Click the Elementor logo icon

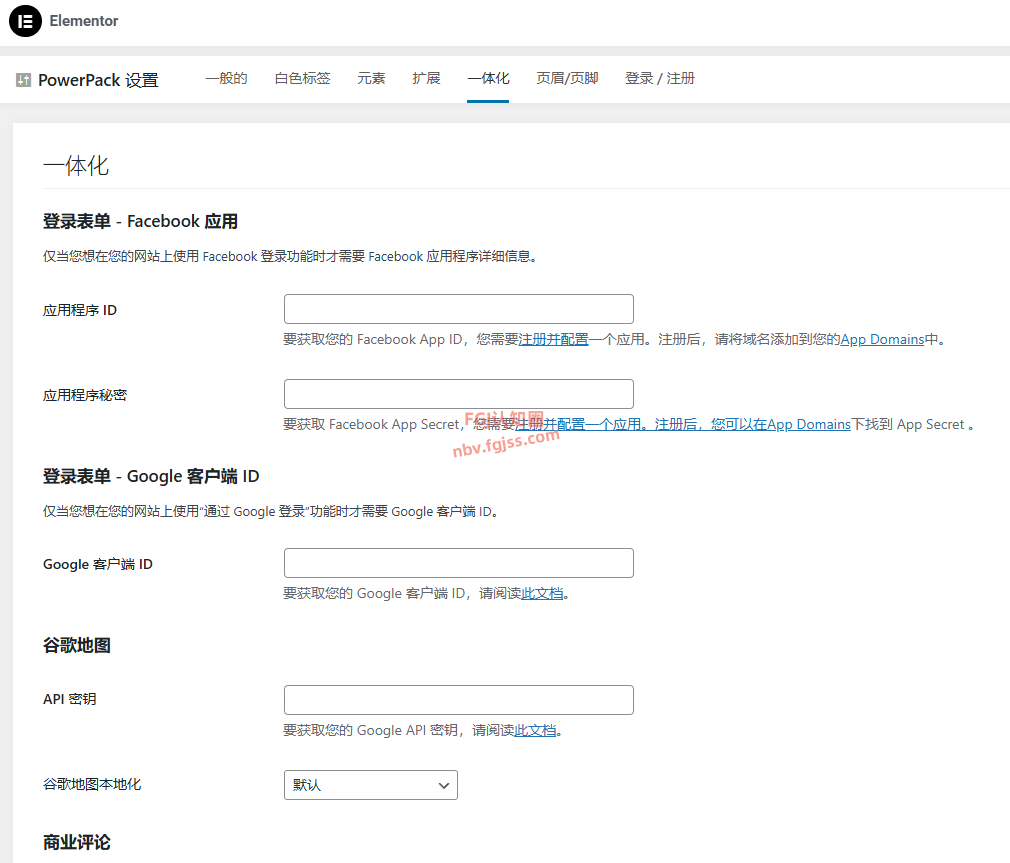25,21
